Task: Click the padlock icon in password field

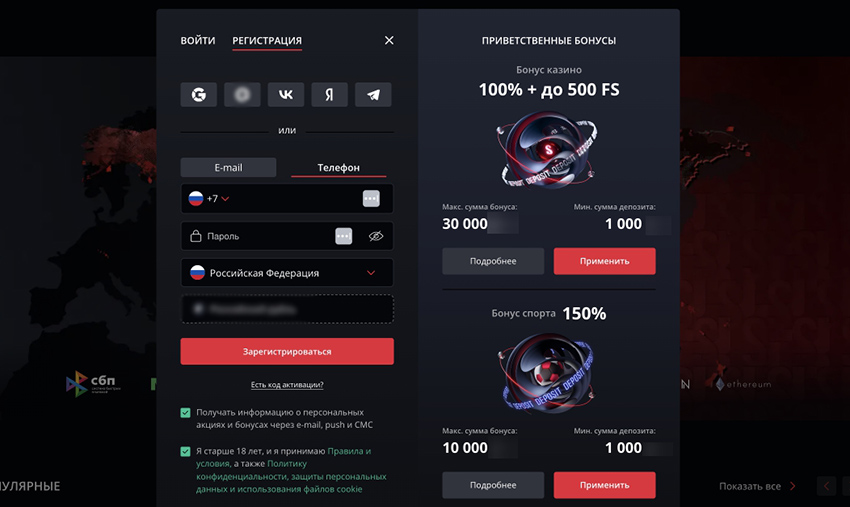Action: pos(196,236)
